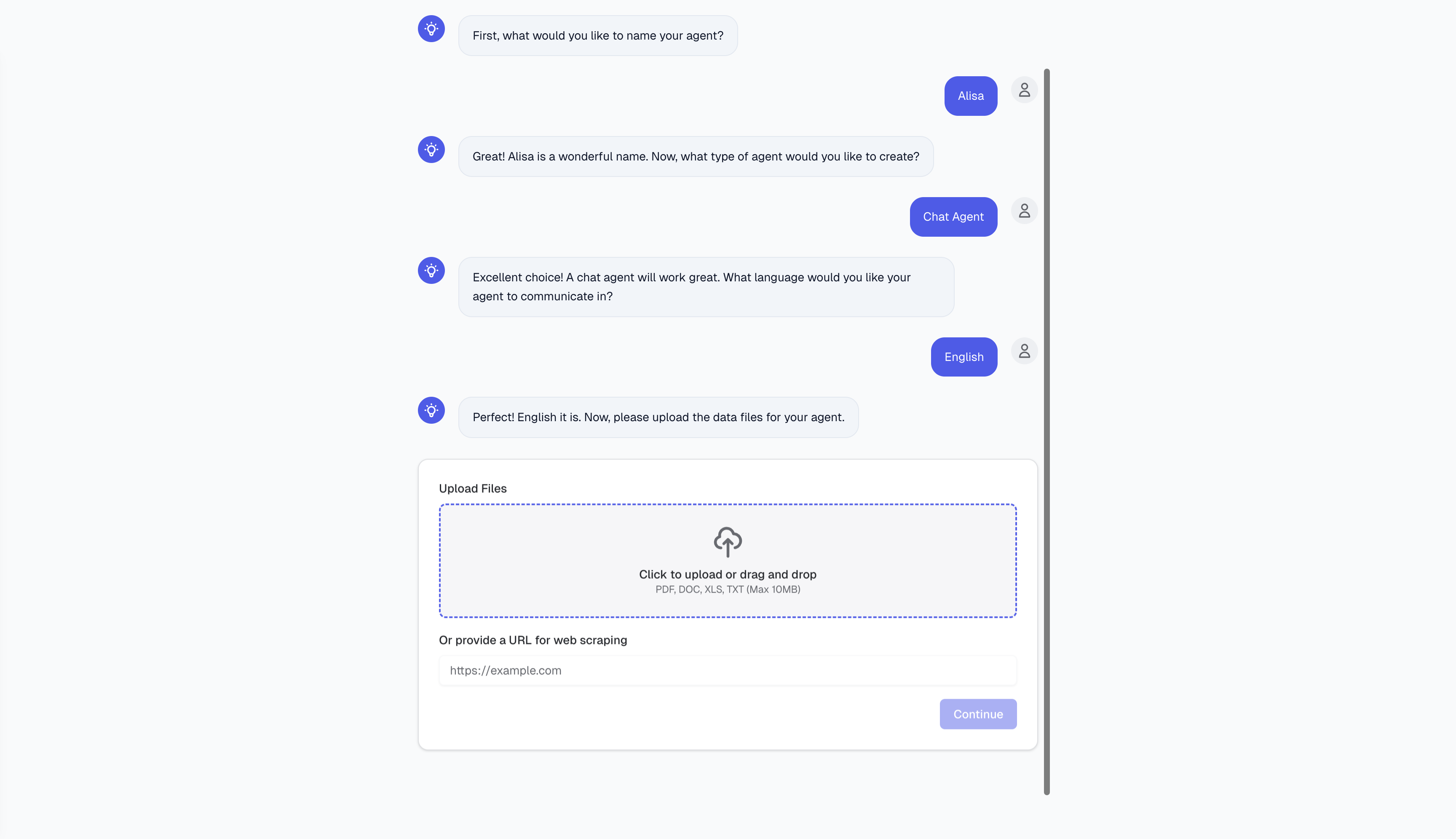
Task: Click the "PDF, DOC, XLS, TXT (Max 10MB)" hint text
Action: click(x=728, y=590)
